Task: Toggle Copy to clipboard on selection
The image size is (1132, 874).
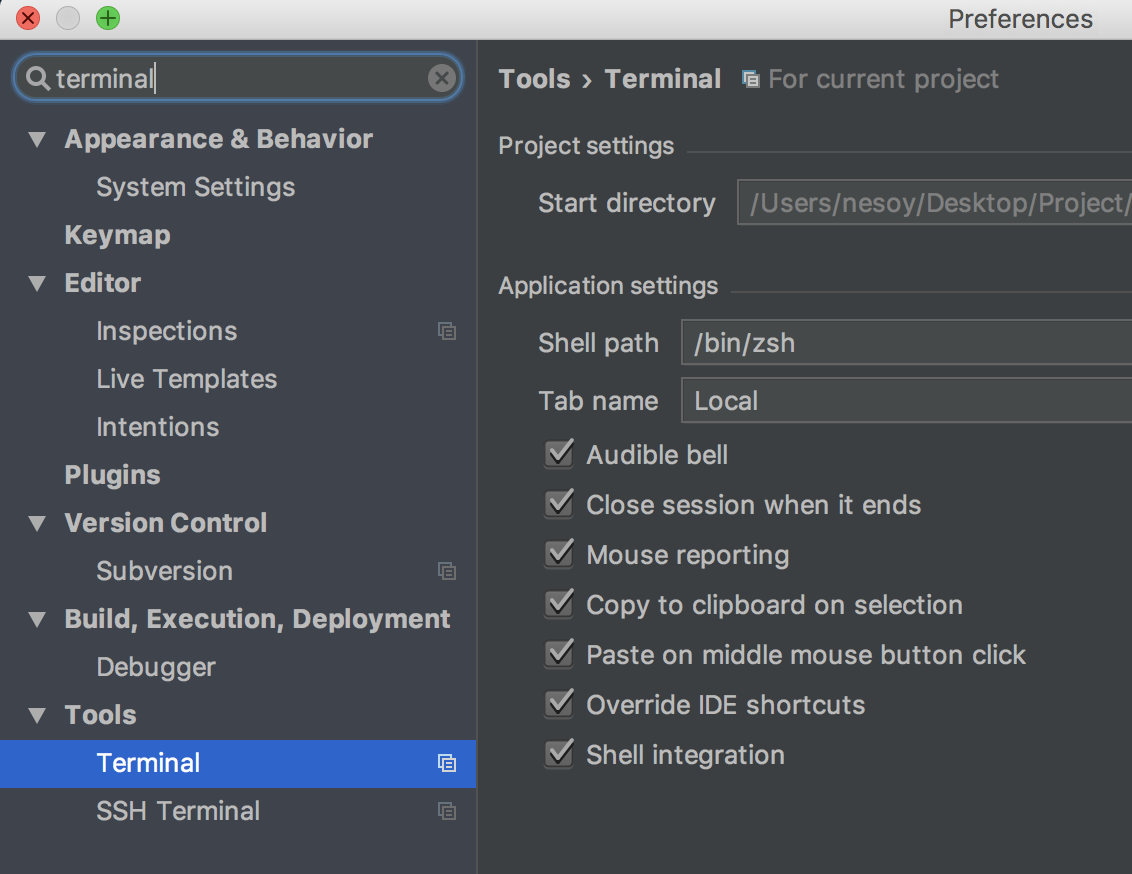Action: 559,604
